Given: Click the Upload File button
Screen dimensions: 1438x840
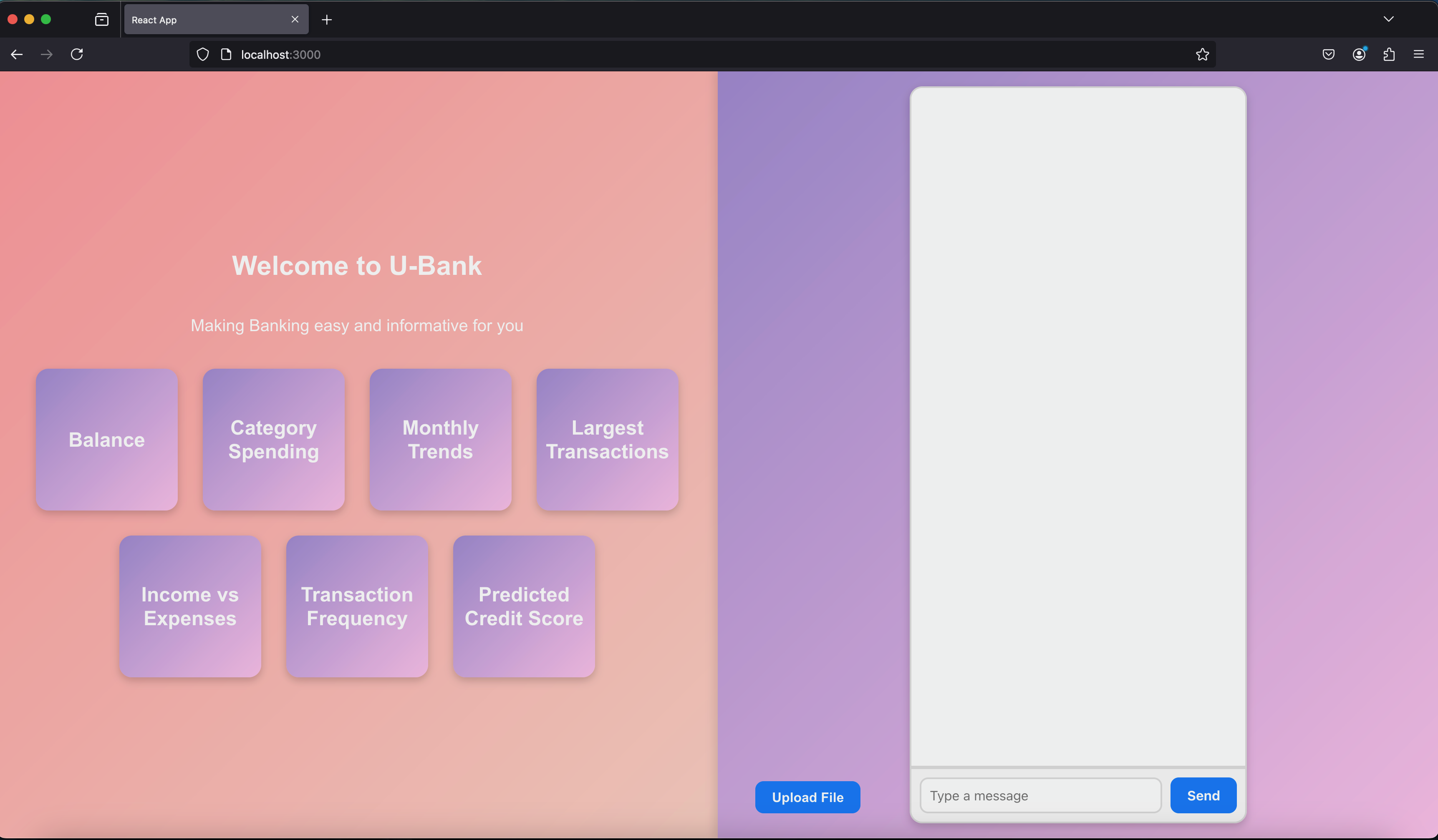Looking at the screenshot, I should (x=807, y=797).
